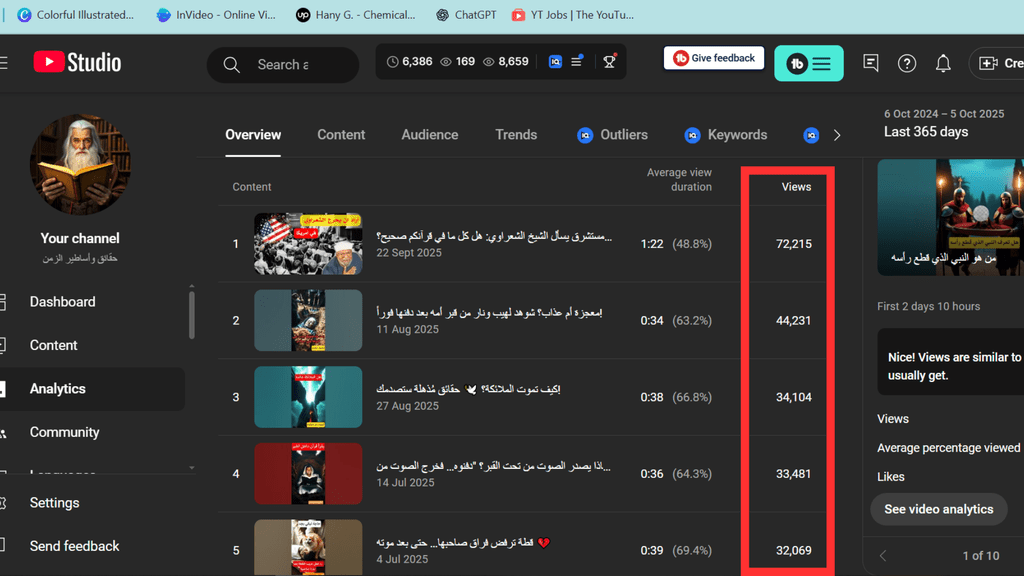Open the video title dated 14 Jul 2025
The height and width of the screenshot is (576, 1024).
click(x=494, y=466)
